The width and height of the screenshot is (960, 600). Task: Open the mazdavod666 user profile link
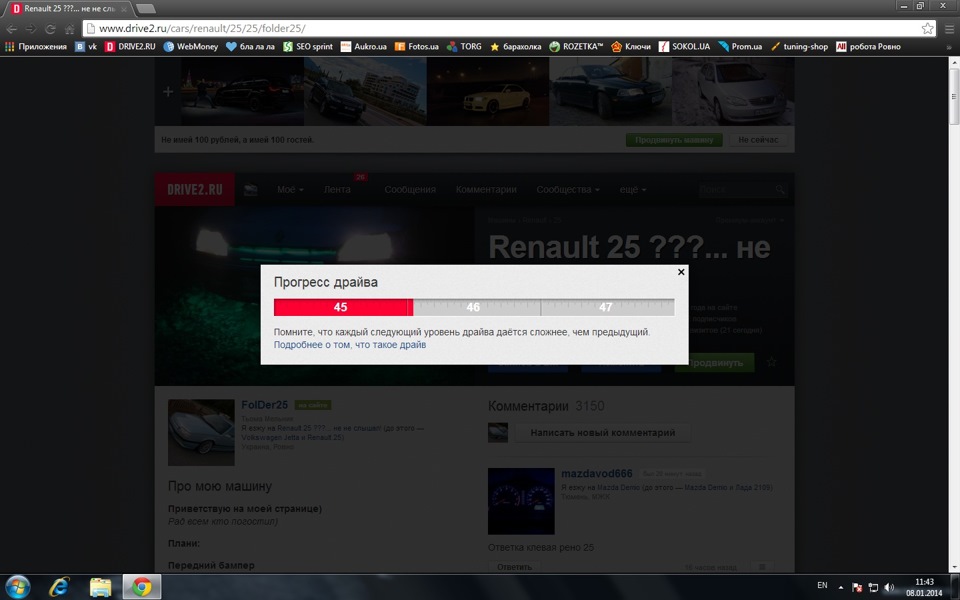[x=597, y=474]
